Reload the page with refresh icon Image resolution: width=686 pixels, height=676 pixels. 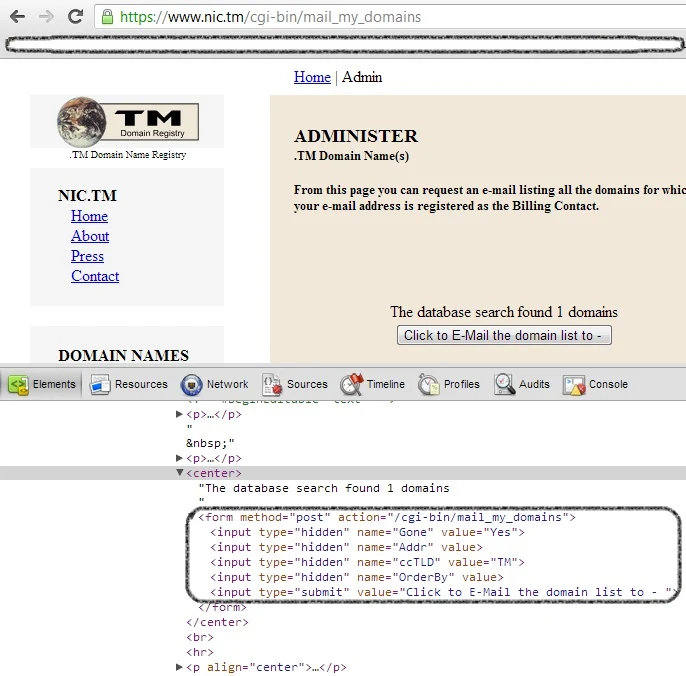point(76,16)
